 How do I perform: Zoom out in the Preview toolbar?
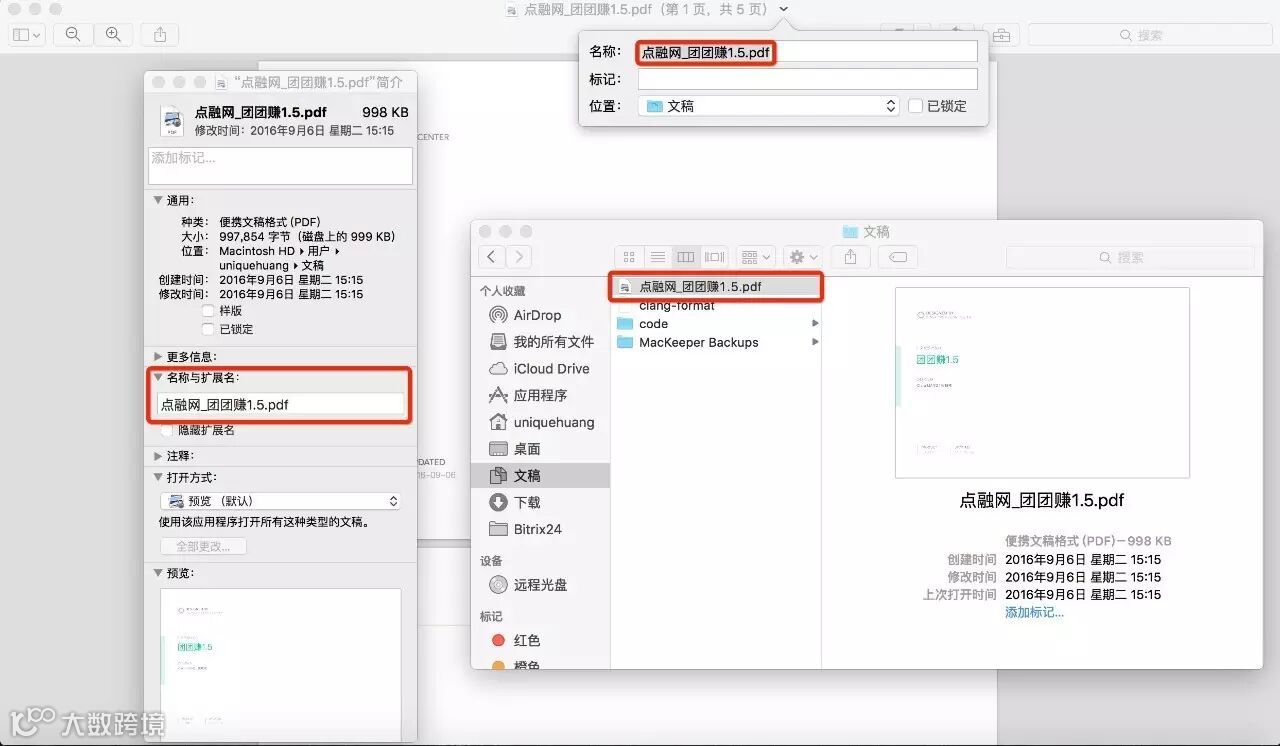(73, 34)
